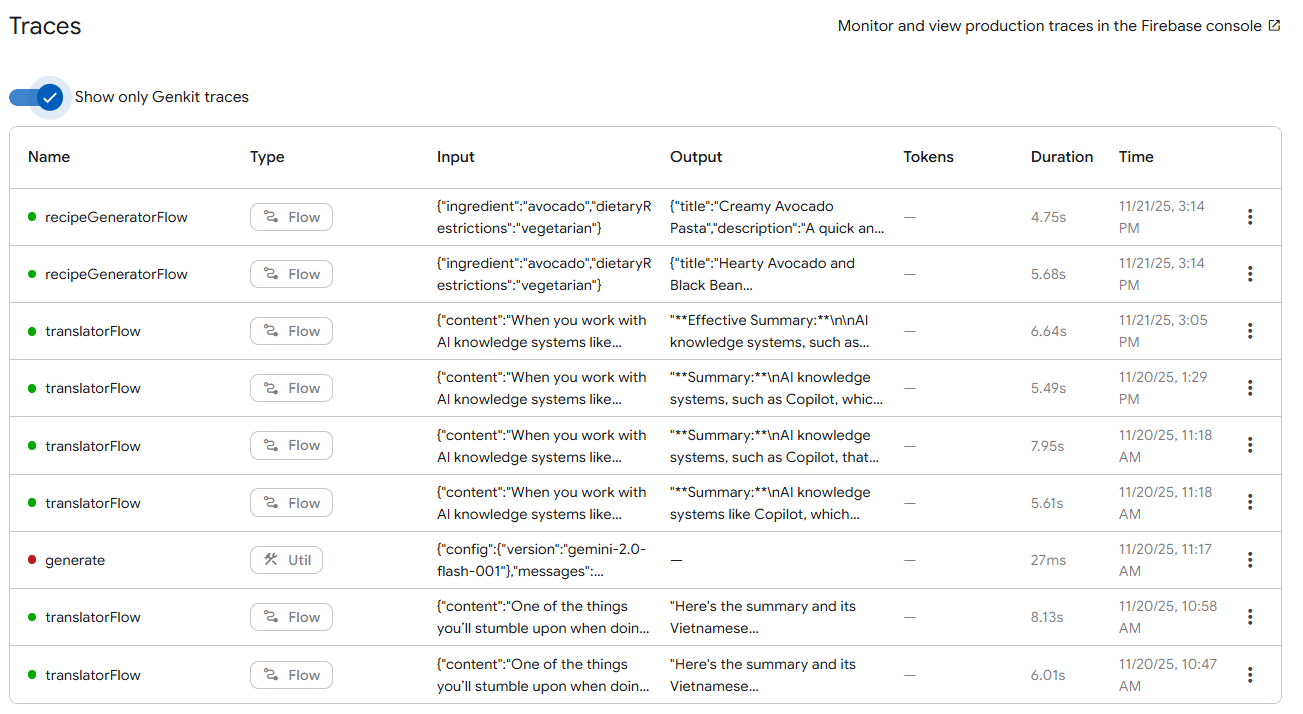
Task: Open the three-dot menu for the 4.75s trace
Action: [1249, 217]
